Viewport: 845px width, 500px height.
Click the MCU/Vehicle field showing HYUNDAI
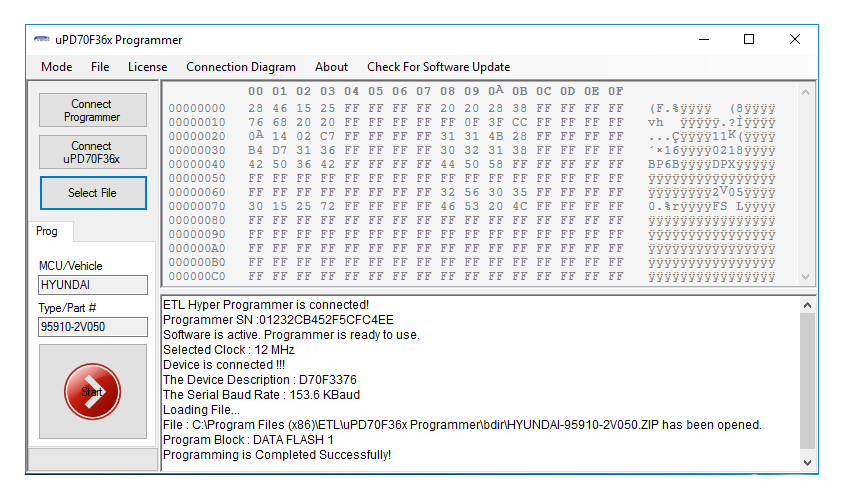[x=93, y=285]
